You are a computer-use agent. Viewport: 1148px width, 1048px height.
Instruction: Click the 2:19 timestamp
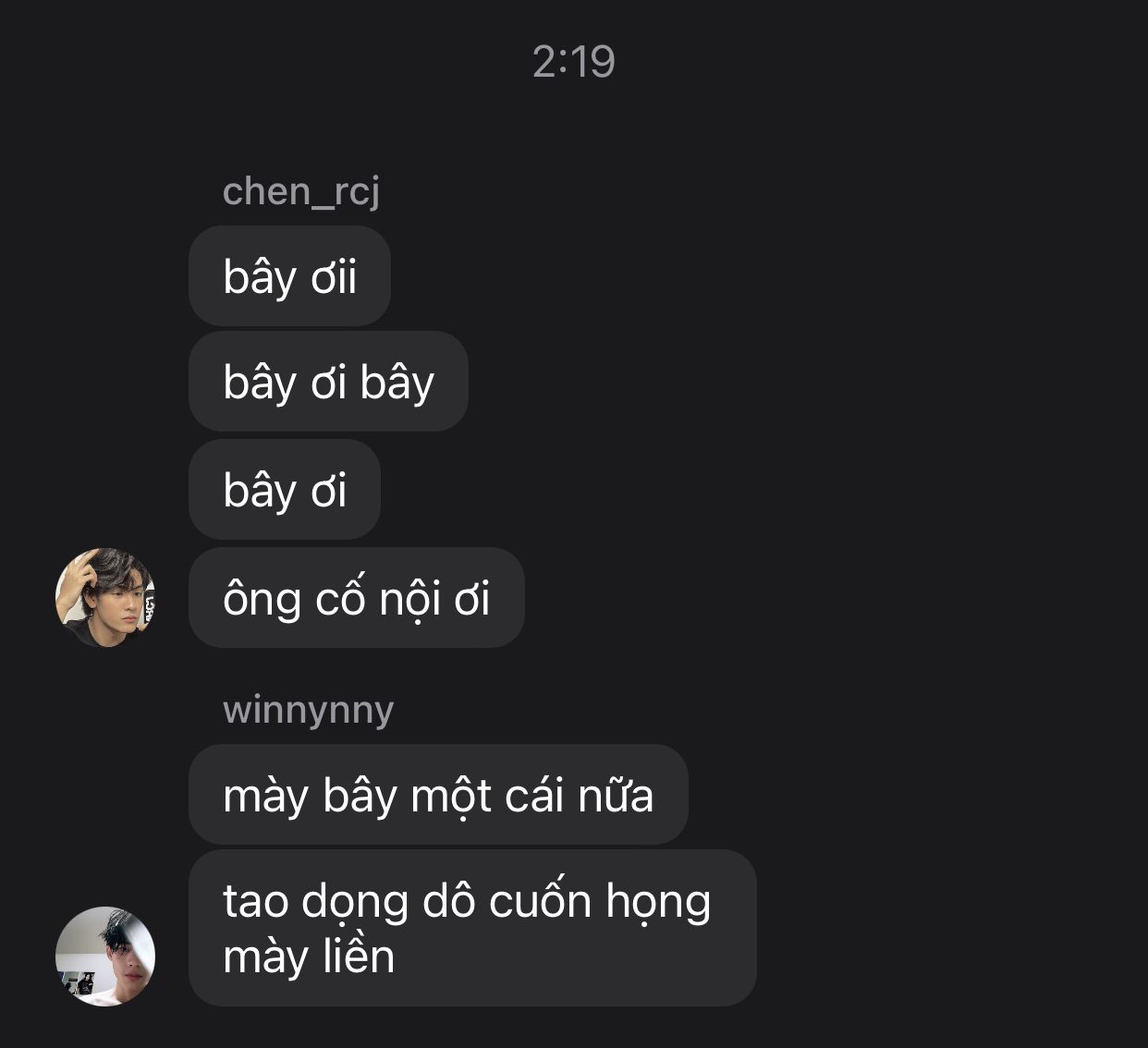(573, 62)
